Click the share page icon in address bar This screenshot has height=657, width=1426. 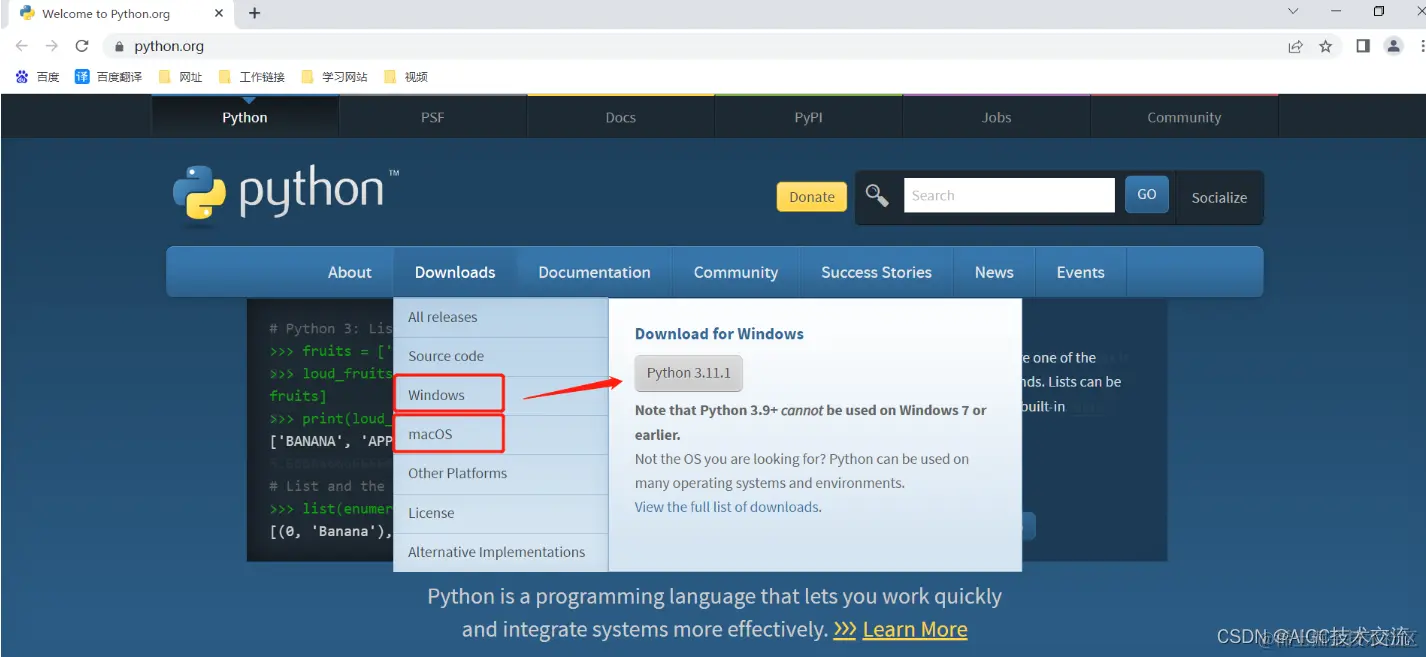(x=1295, y=46)
